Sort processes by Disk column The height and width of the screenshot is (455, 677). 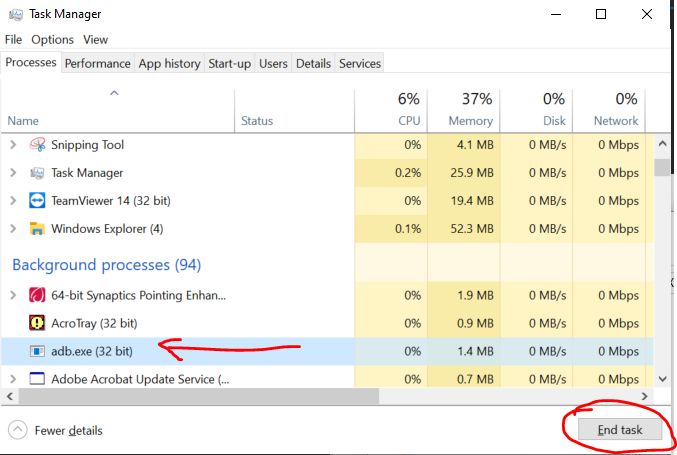point(536,111)
